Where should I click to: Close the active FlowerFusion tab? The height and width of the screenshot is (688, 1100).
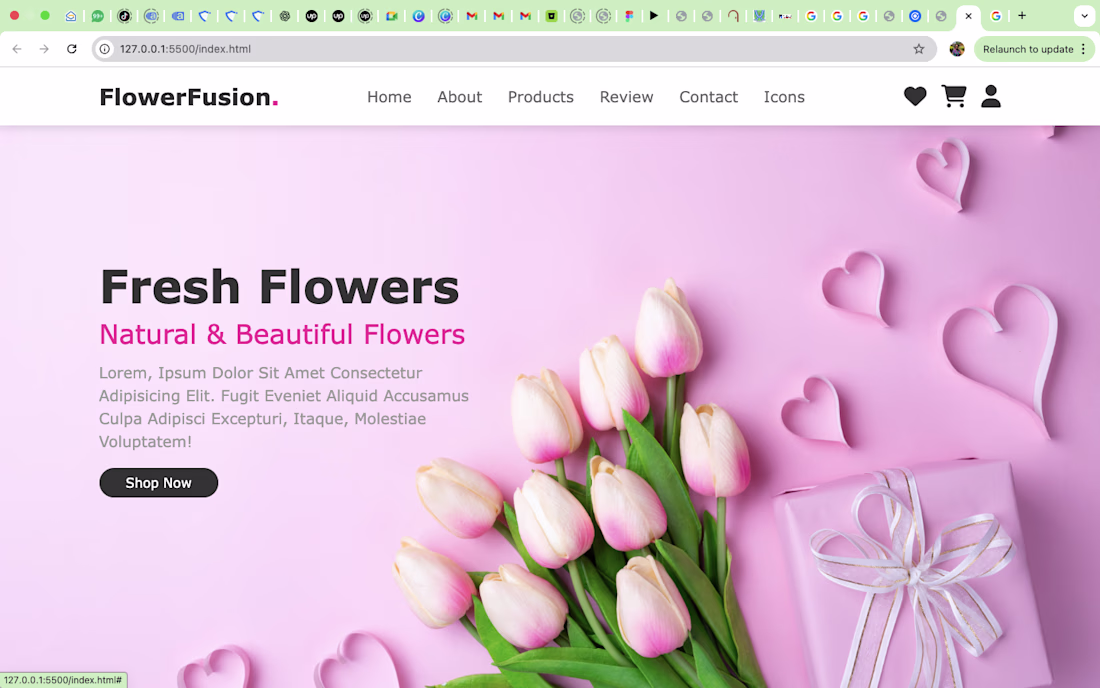click(968, 15)
